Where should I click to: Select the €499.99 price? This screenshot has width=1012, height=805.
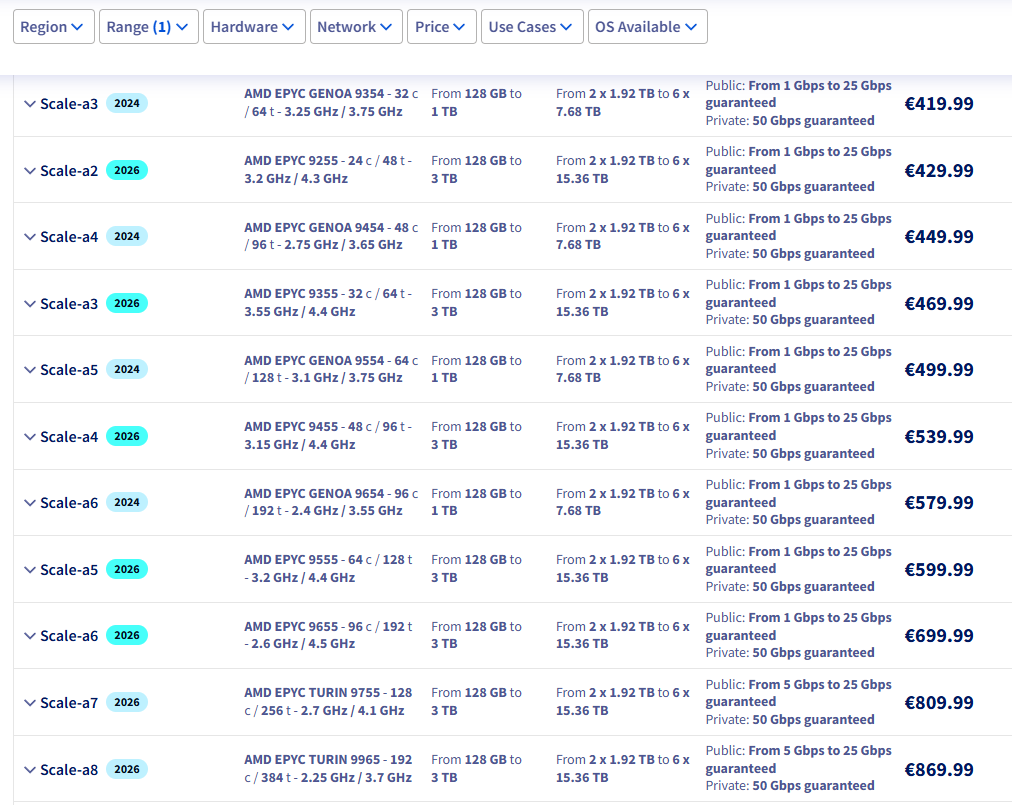[x=938, y=370]
